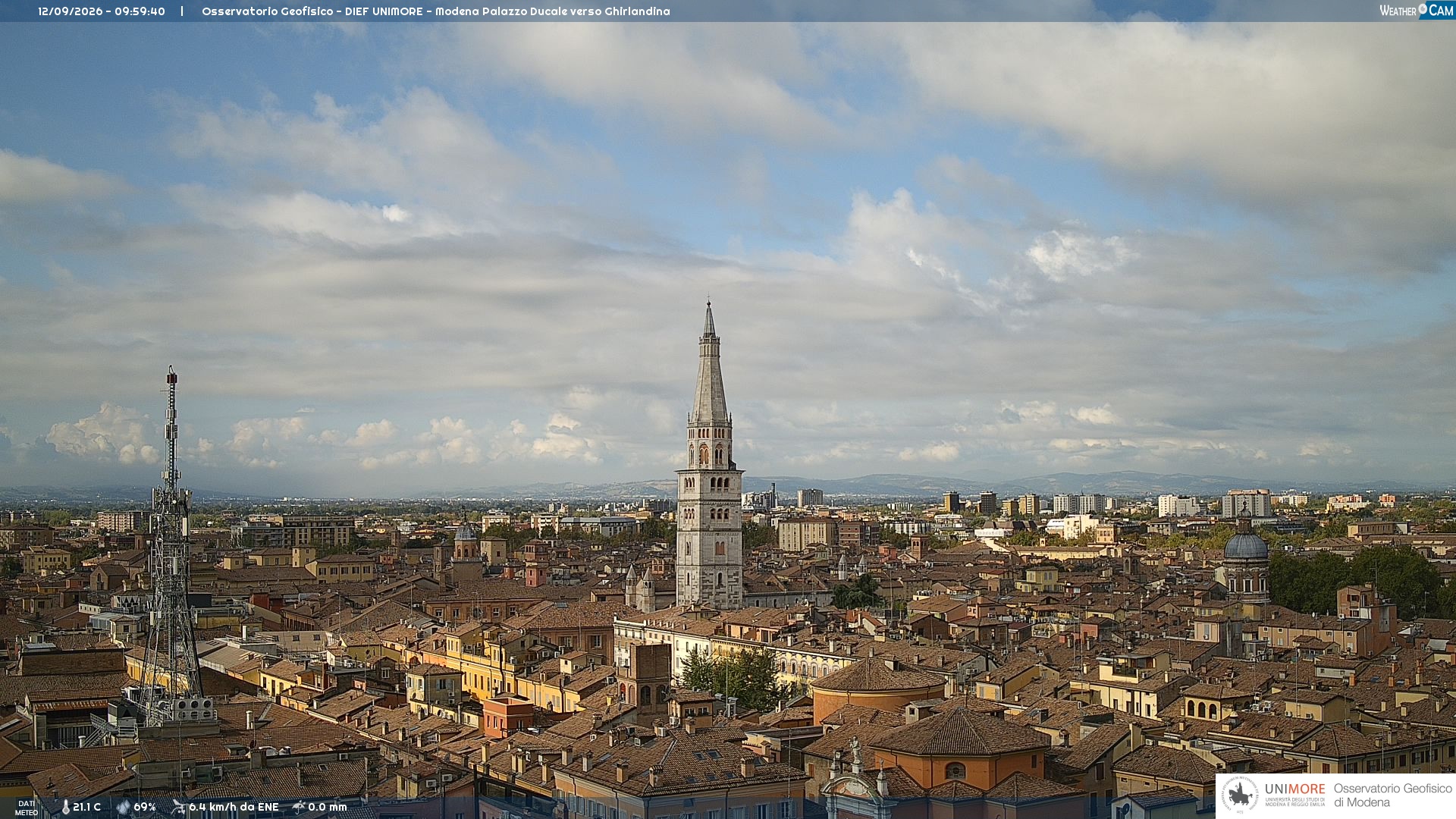Click the wind anemometer icon
The height and width of the screenshot is (819, 1456).
click(178, 807)
